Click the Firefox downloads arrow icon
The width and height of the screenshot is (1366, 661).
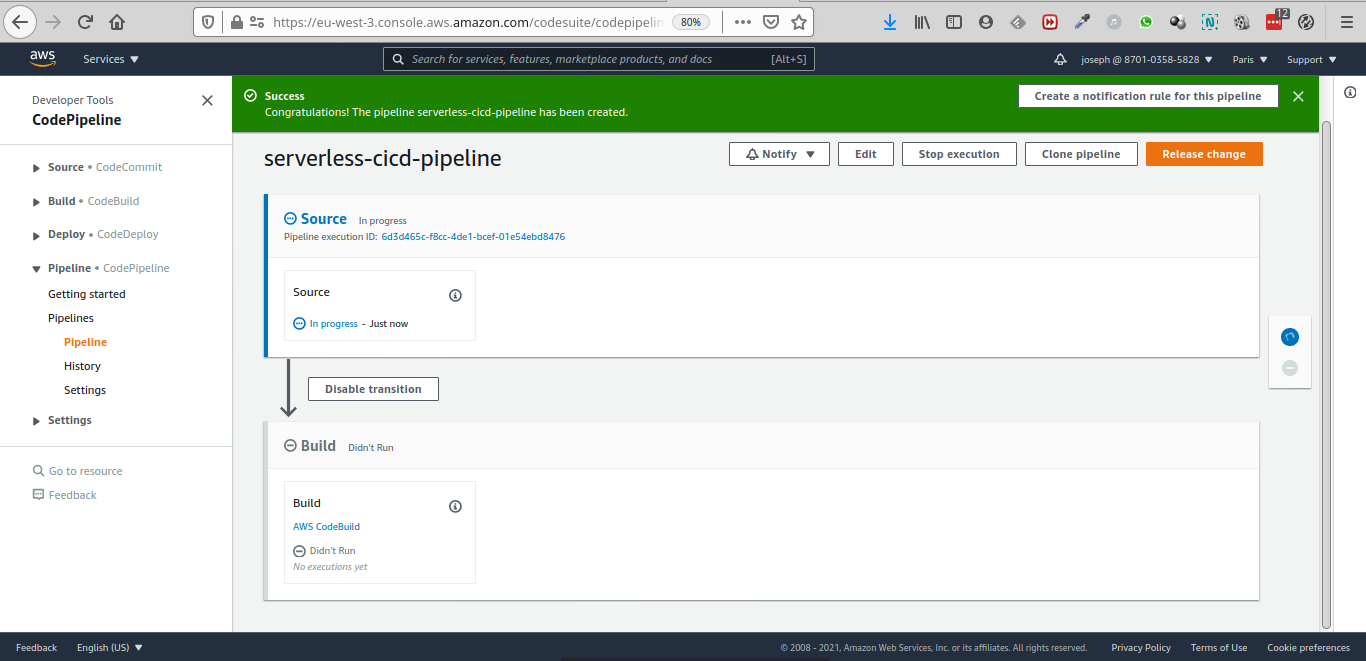(889, 22)
